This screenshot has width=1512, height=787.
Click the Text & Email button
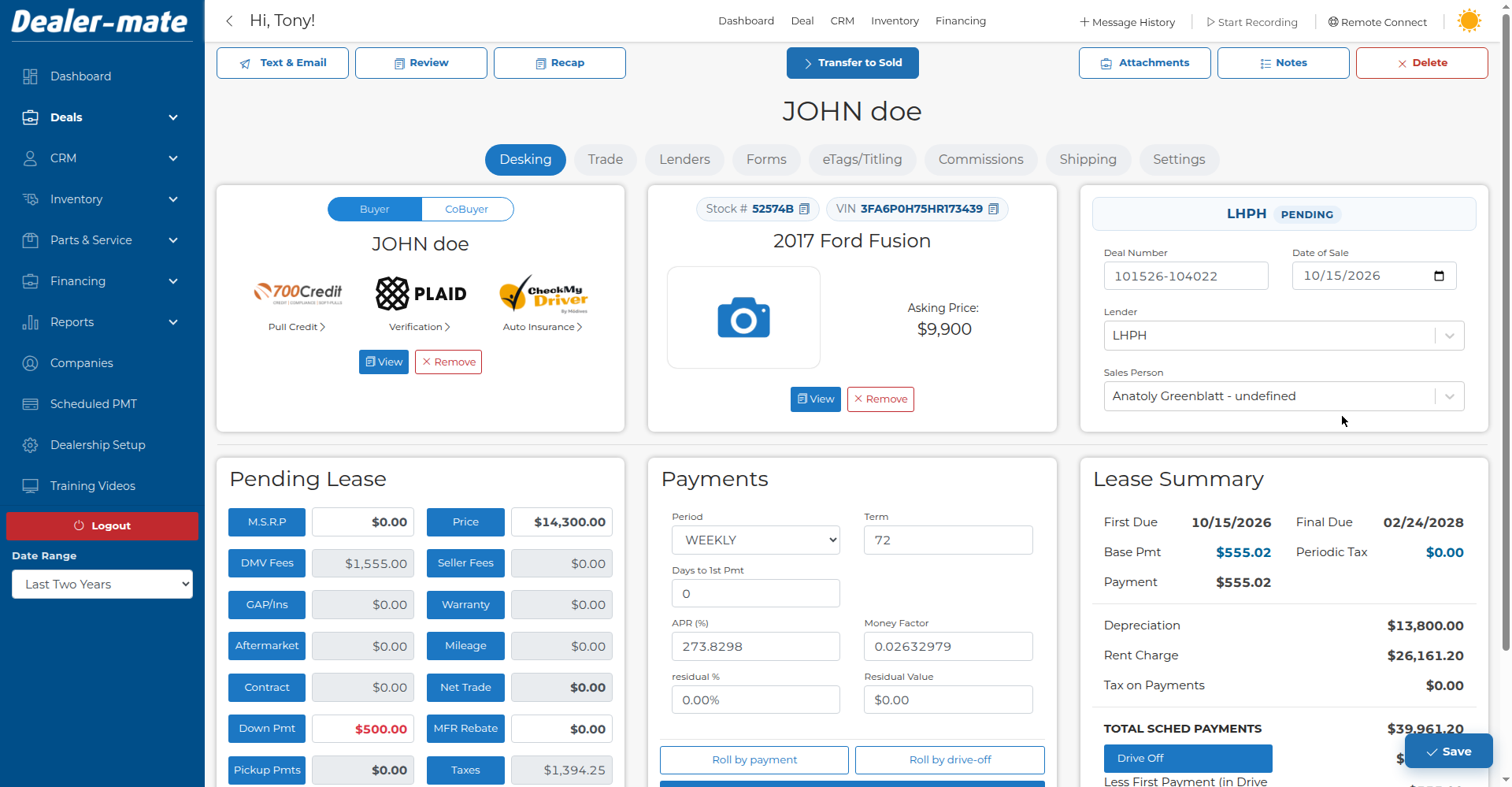[283, 63]
